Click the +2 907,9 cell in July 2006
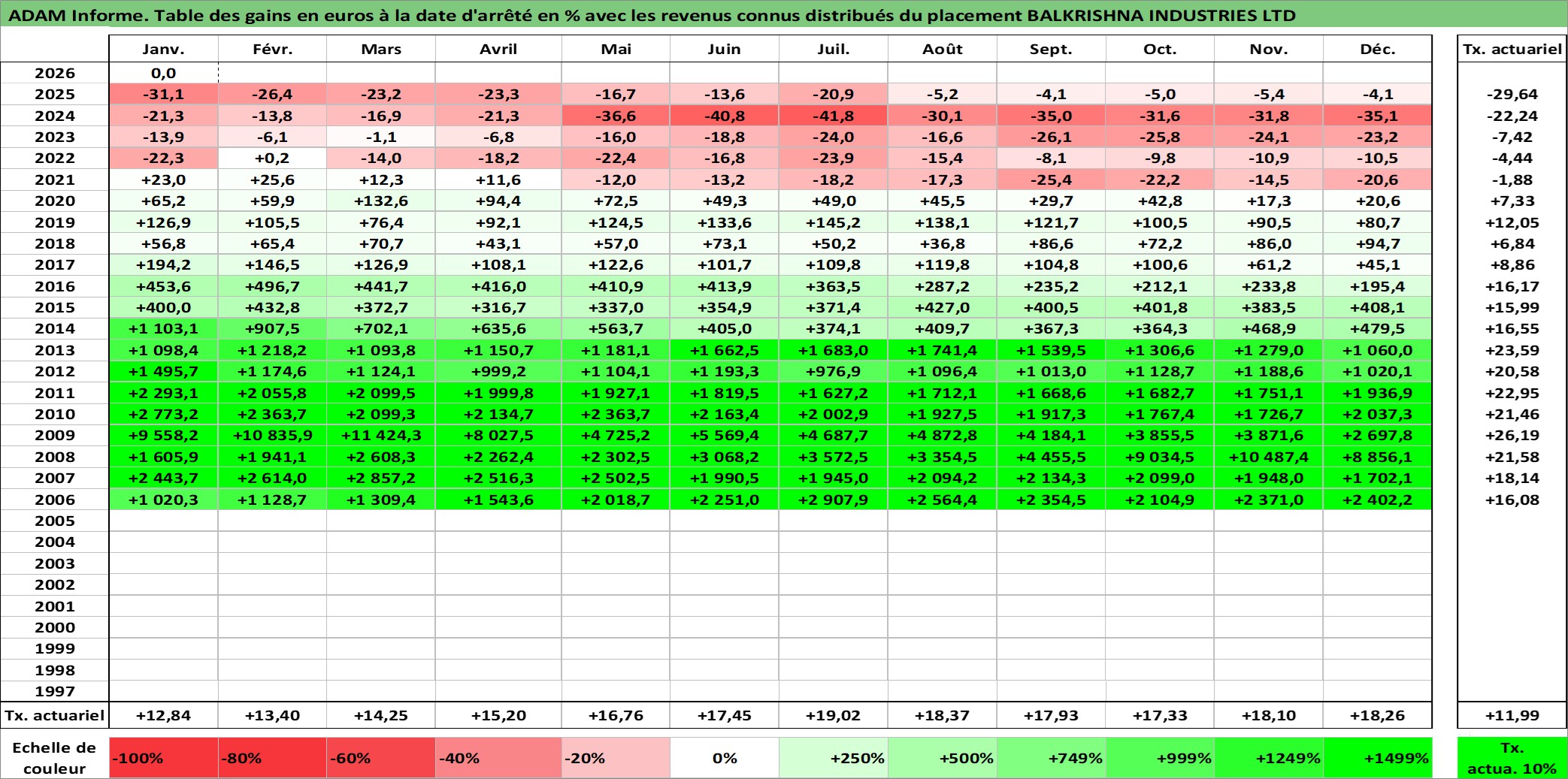The height and width of the screenshot is (779, 1568). tap(834, 500)
